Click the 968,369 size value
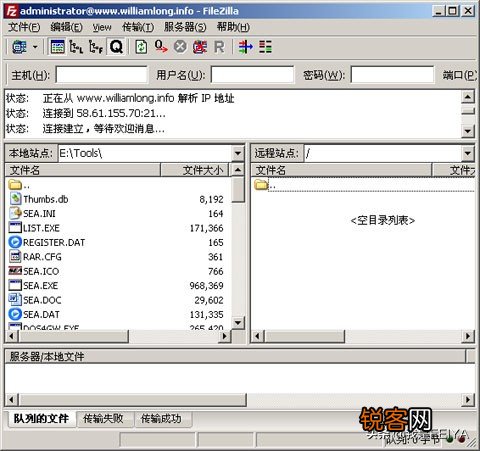Image resolution: width=480 pixels, height=451 pixels. pyautogui.click(x=206, y=286)
